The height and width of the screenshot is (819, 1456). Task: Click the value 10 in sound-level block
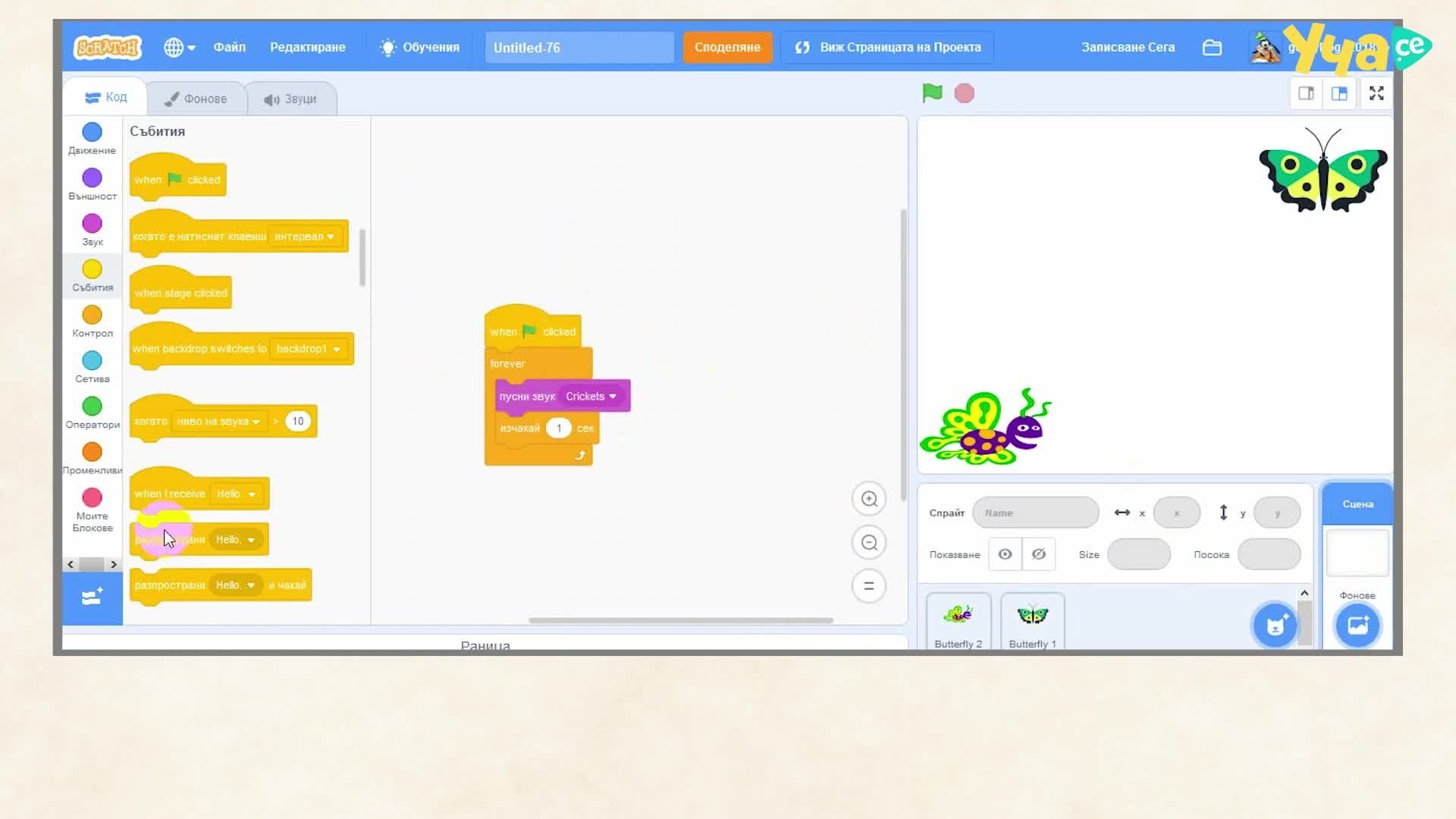pyautogui.click(x=298, y=421)
